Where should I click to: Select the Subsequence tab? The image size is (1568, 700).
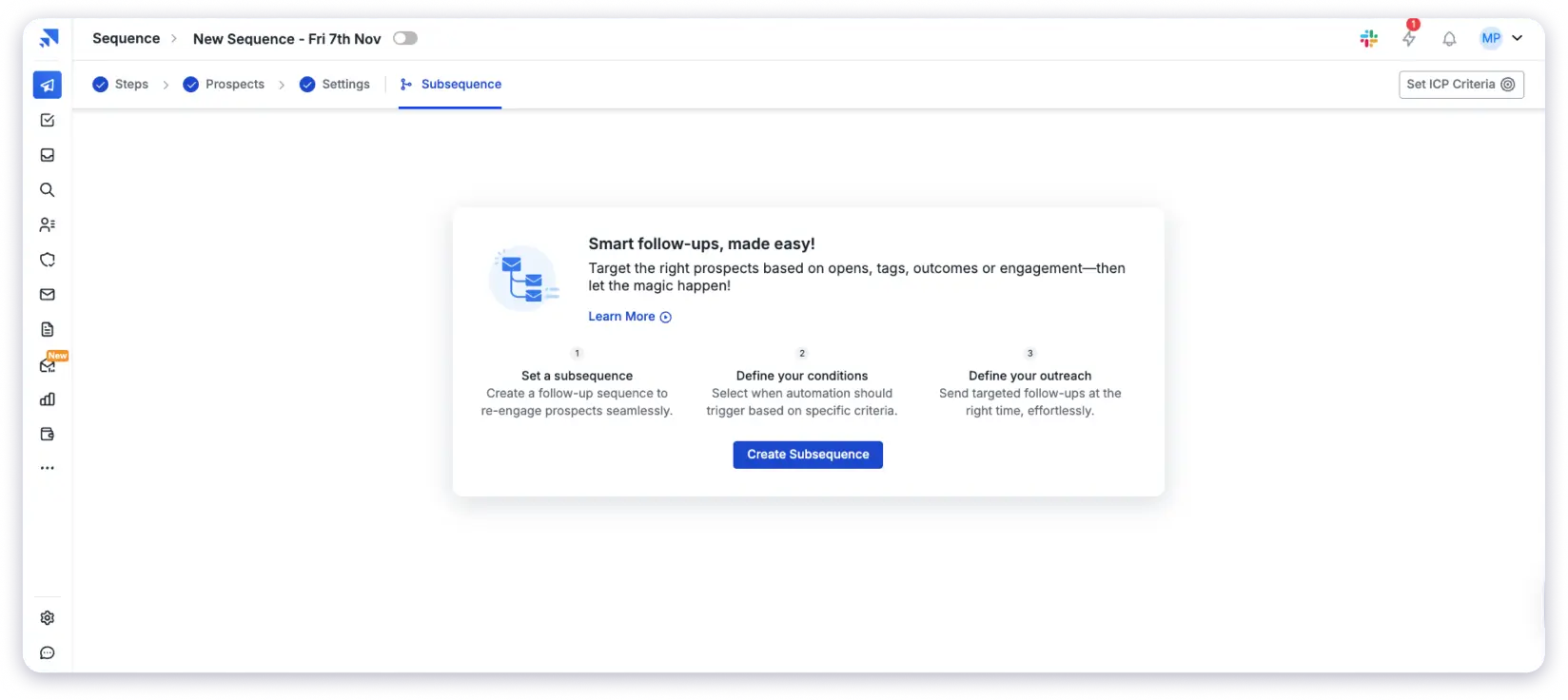click(450, 85)
